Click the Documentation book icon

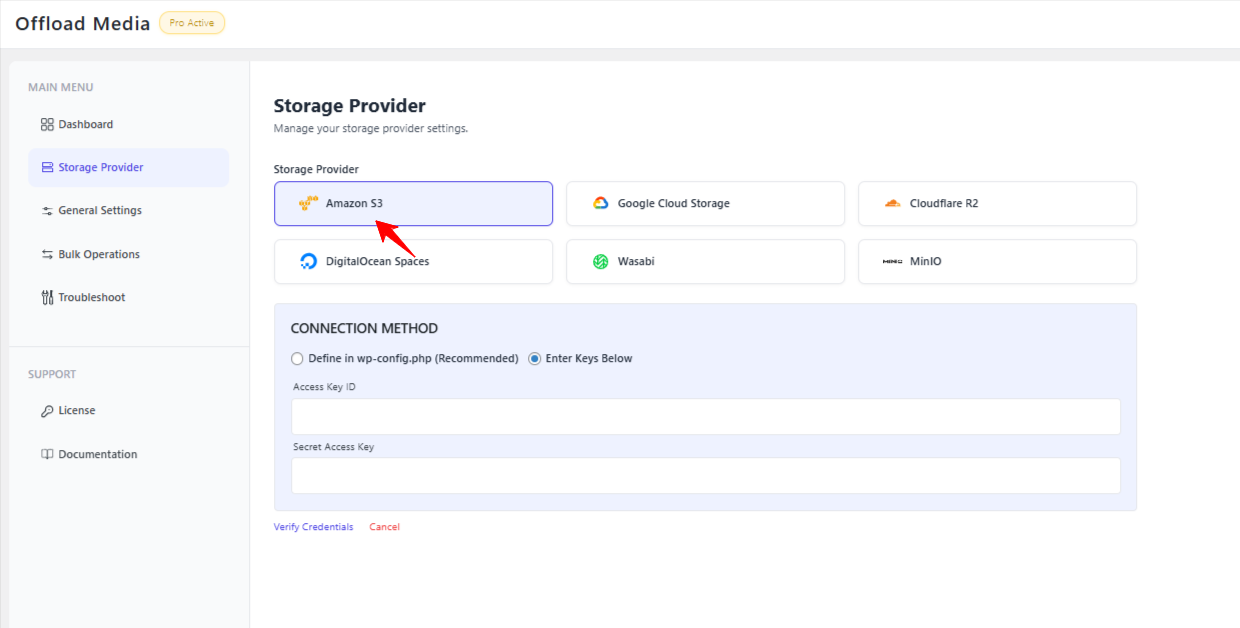pyautogui.click(x=47, y=455)
